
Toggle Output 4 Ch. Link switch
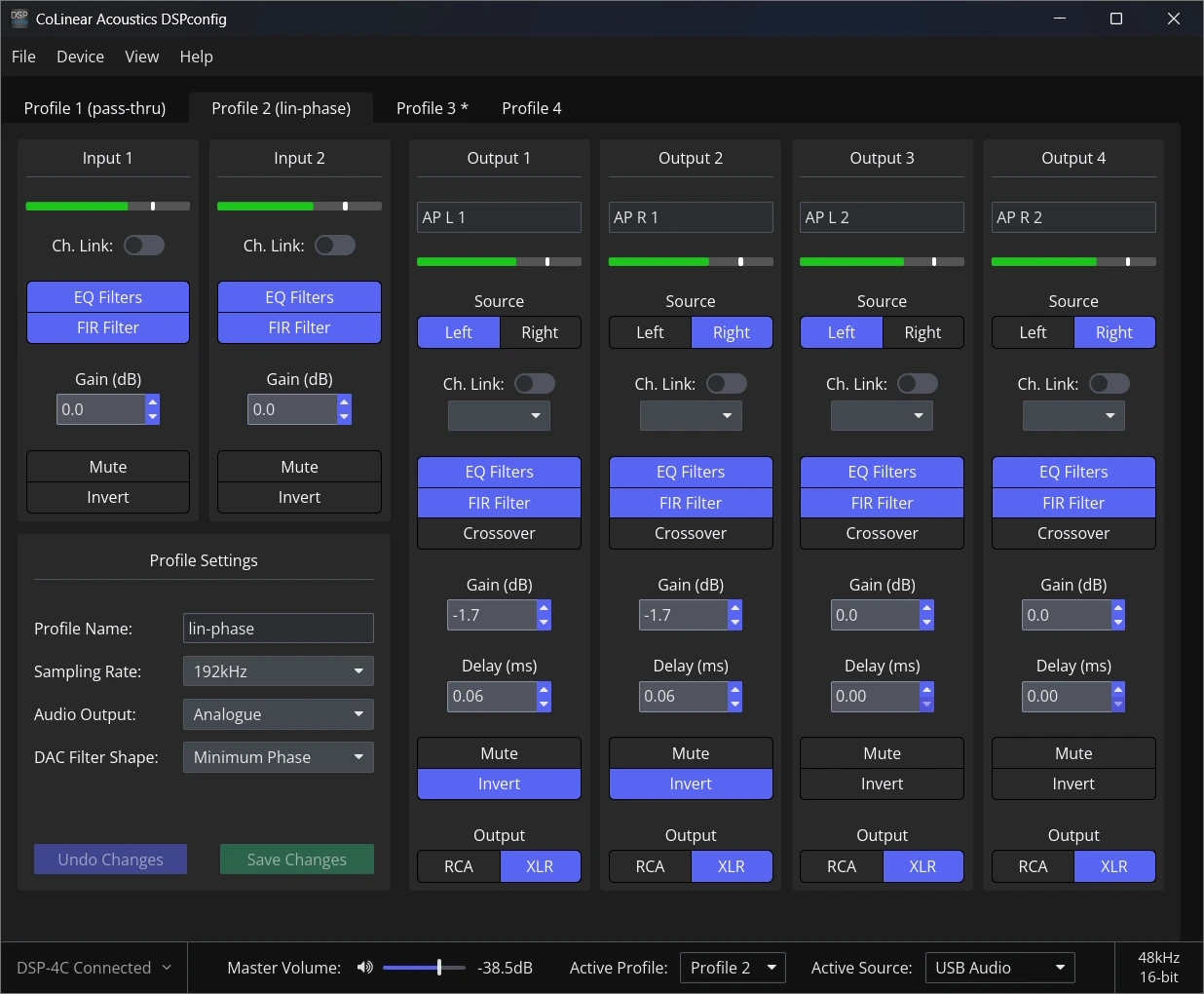click(1110, 384)
